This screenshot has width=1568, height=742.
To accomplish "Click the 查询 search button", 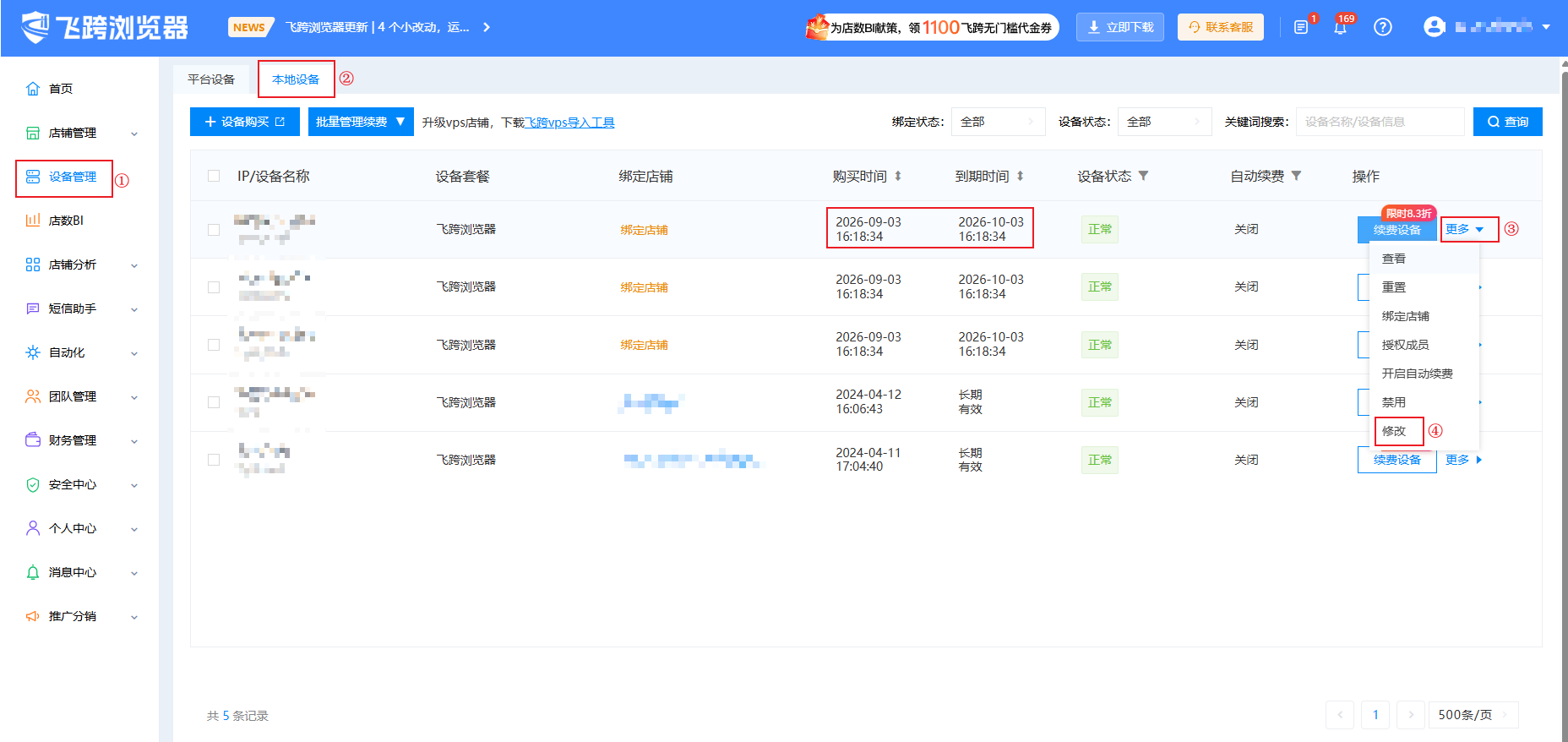I will pos(1508,122).
